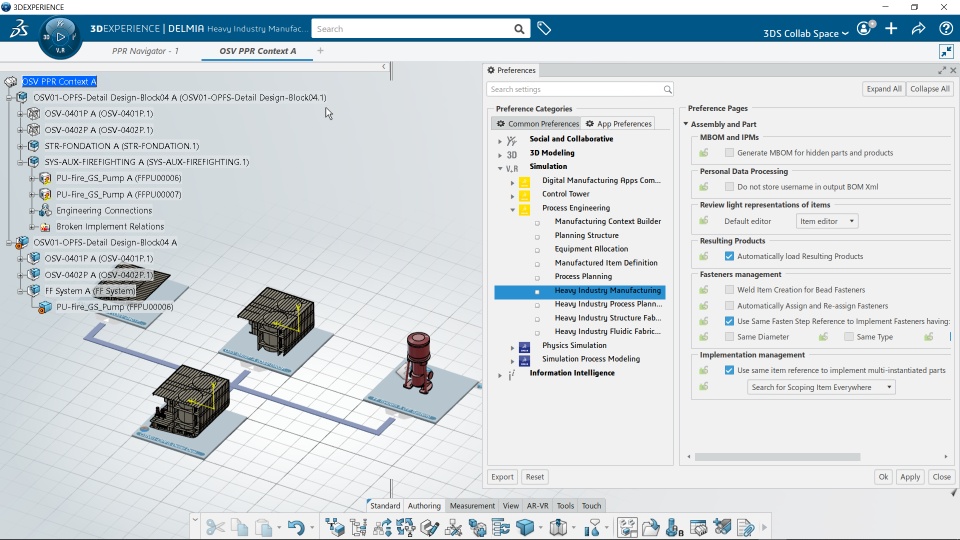The width and height of the screenshot is (960, 540).
Task: Click the Expand All button
Action: pos(883,89)
